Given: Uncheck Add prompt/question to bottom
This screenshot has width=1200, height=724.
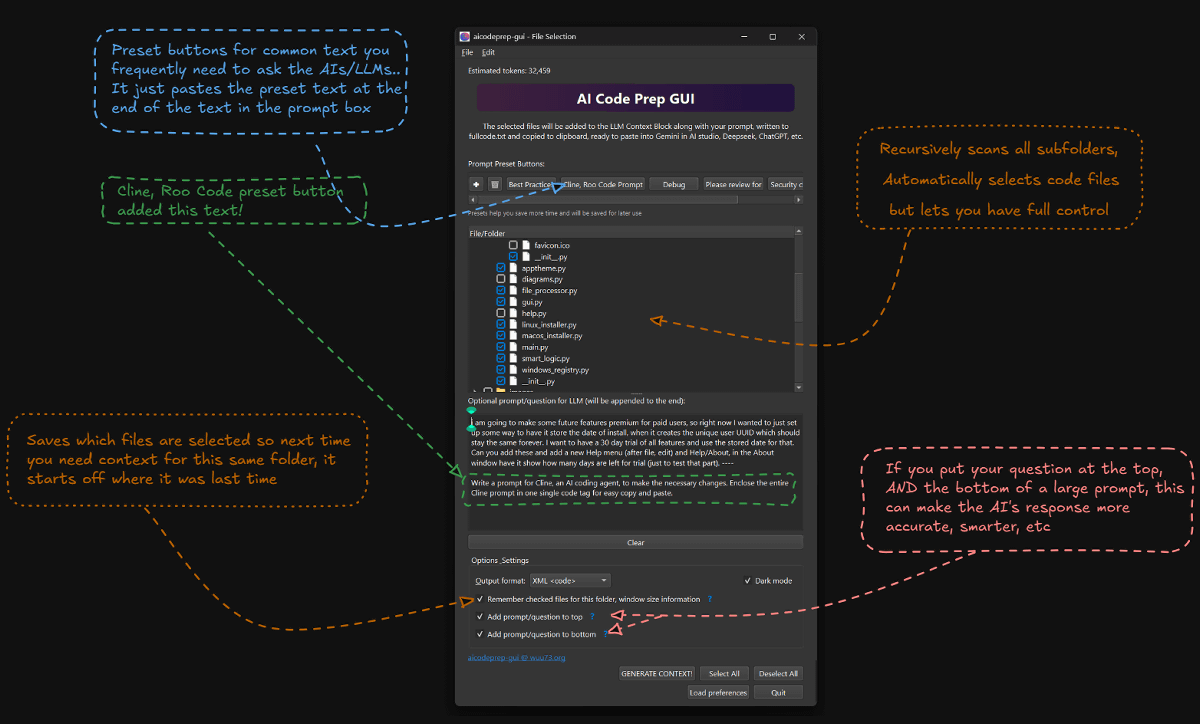Looking at the screenshot, I should 480,634.
